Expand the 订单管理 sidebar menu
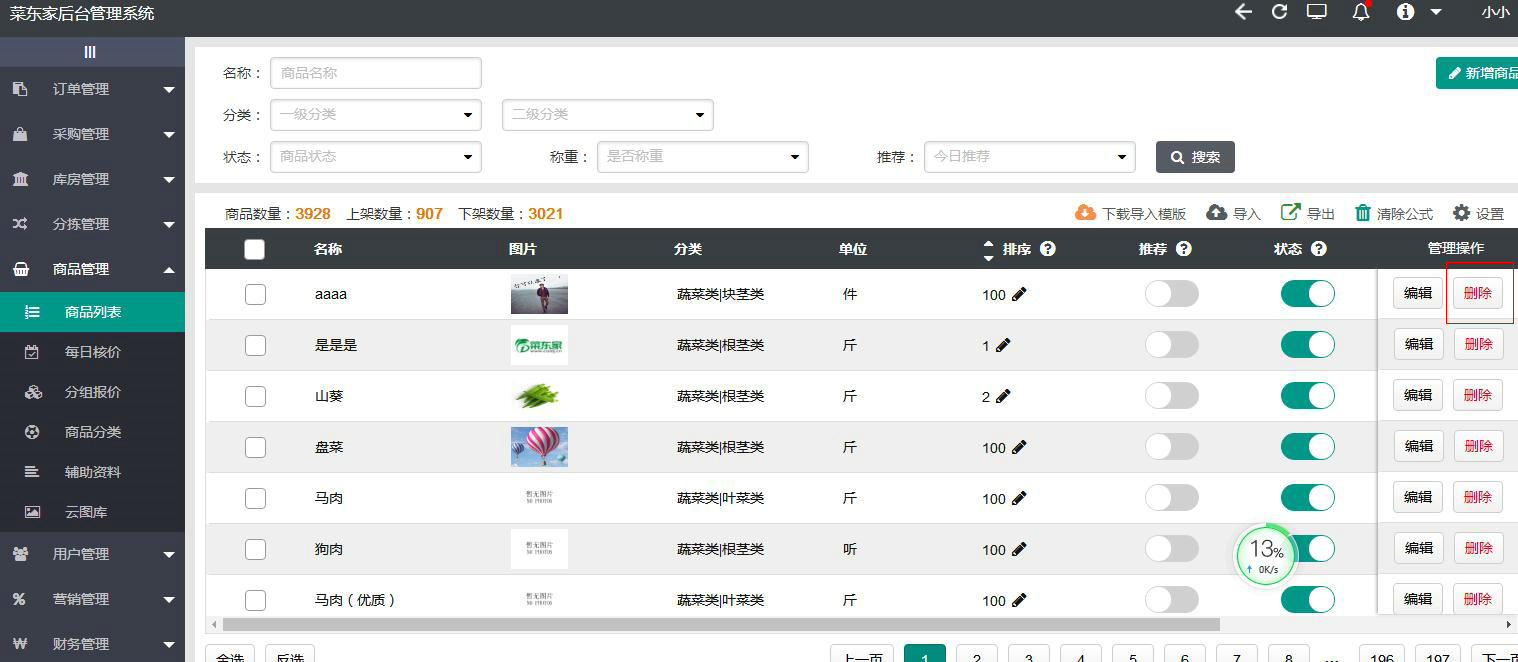 tap(92, 88)
